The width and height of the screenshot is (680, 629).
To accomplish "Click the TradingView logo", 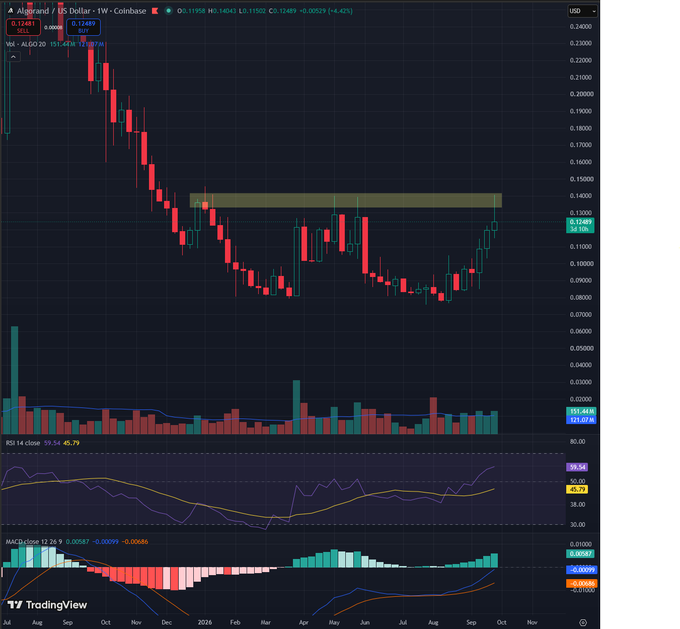I will pos(47,605).
